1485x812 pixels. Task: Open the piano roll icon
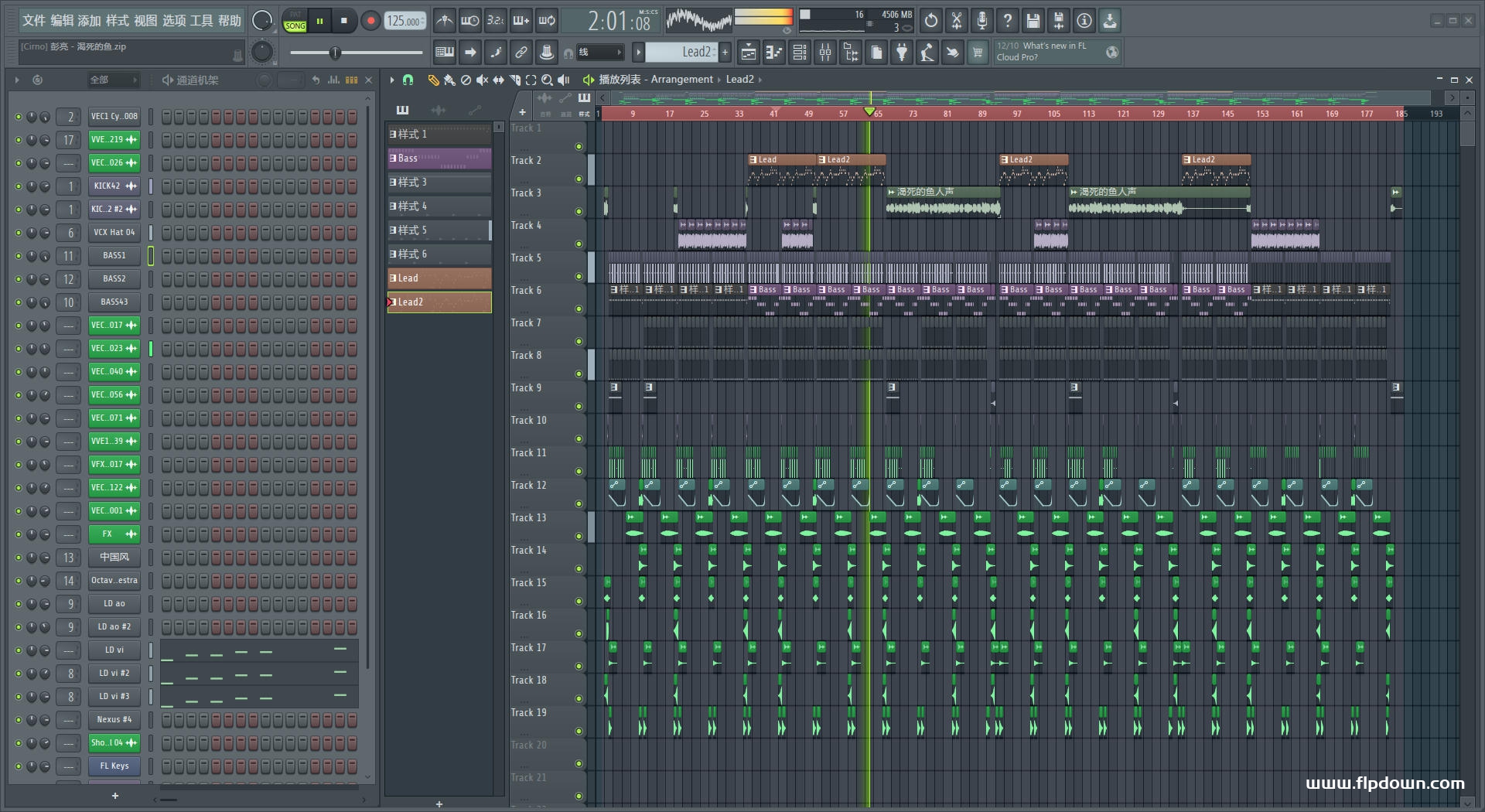point(774,53)
